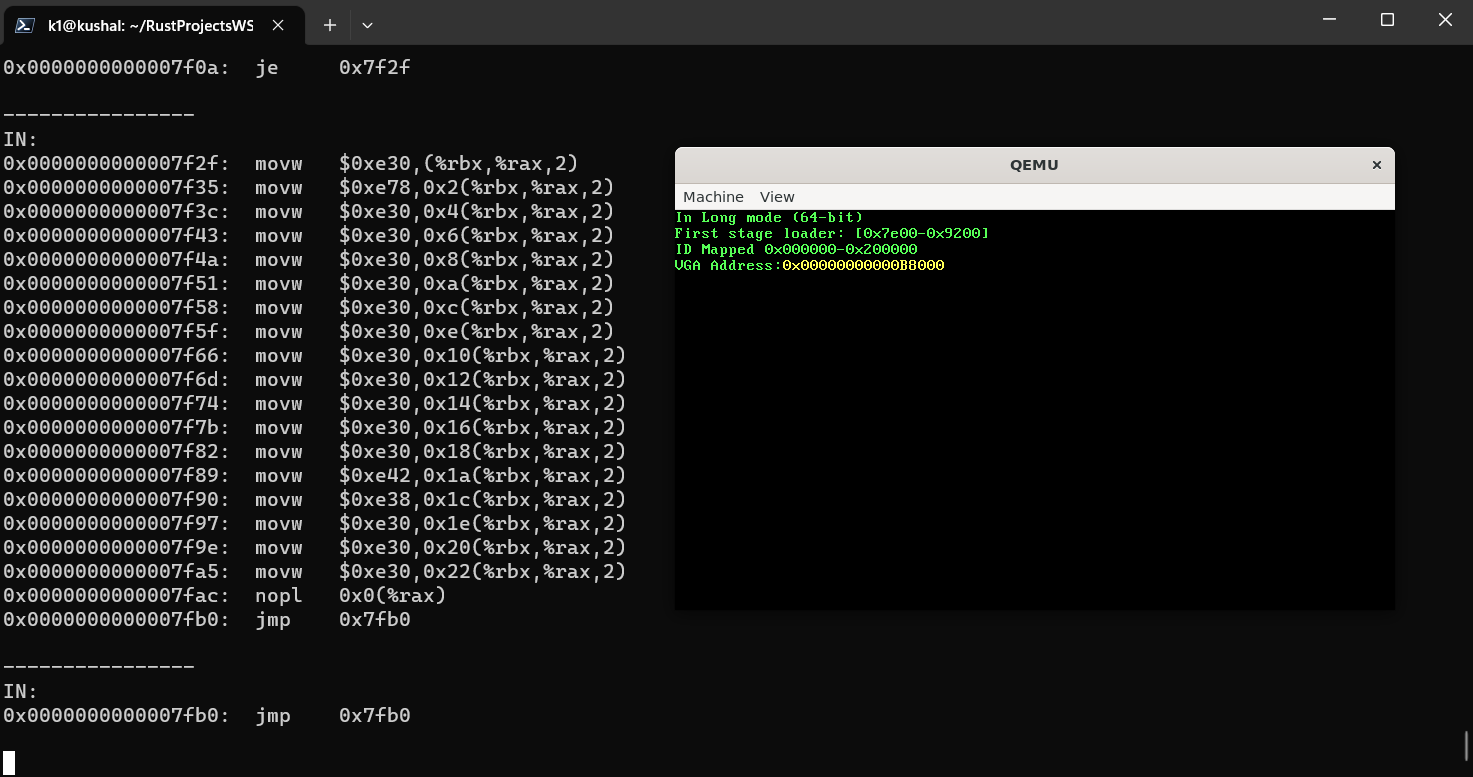Click the 'ID Mapped 0x000000-0x200000' line

(x=795, y=249)
